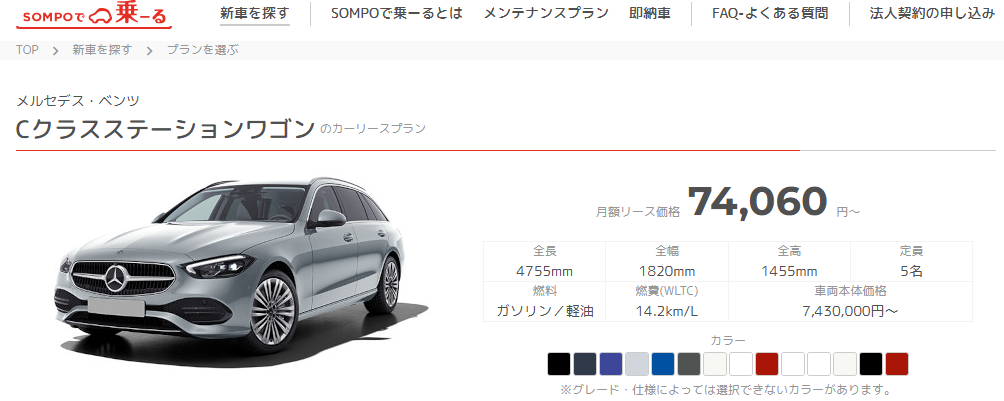Choose the silver light-gray color swatch
The width and height of the screenshot is (1004, 401).
[636, 364]
